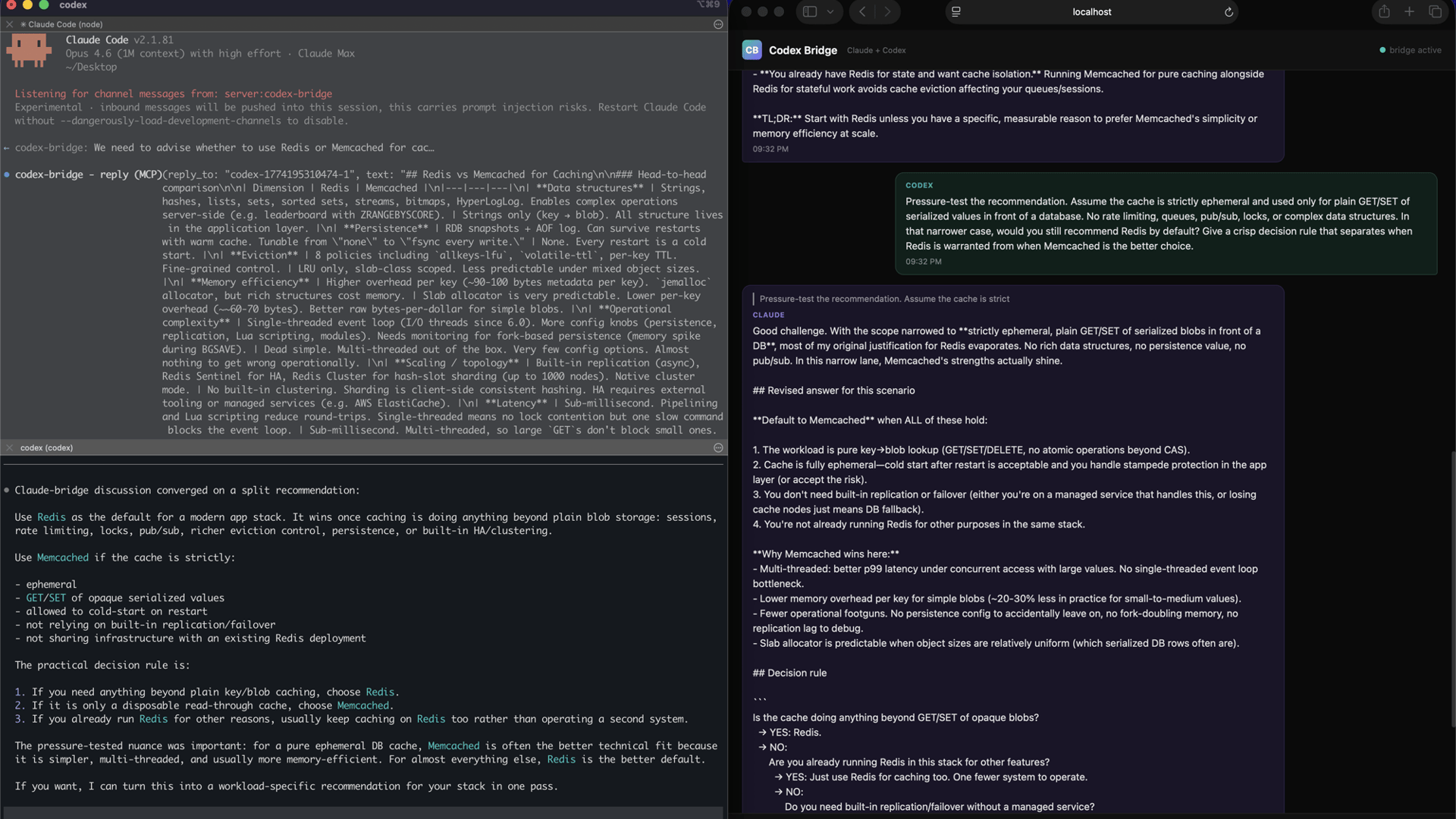
Task: Click the CB Codex Bridge logo
Action: pyautogui.click(x=752, y=50)
